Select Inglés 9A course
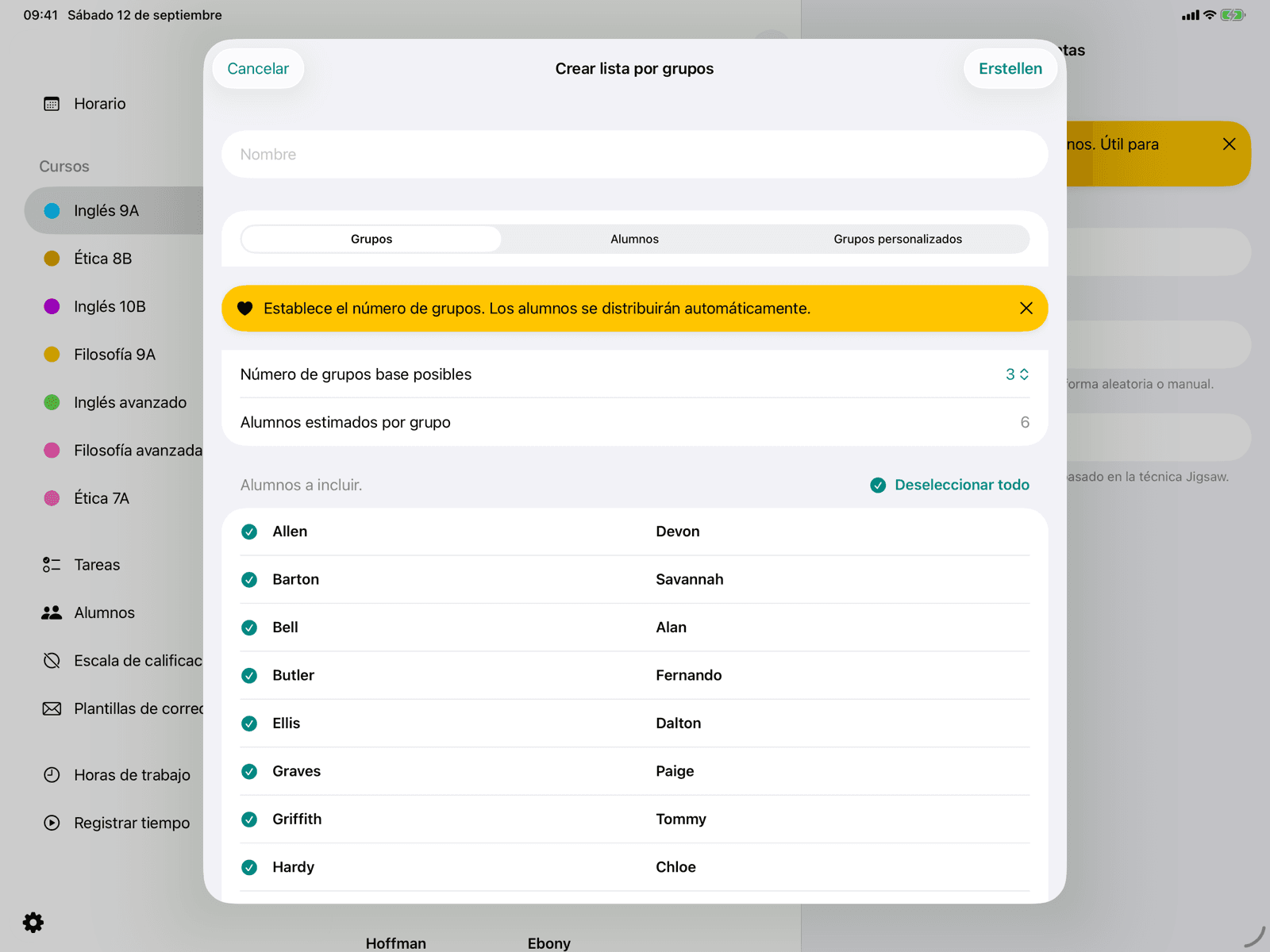1270x952 pixels. coord(114,210)
